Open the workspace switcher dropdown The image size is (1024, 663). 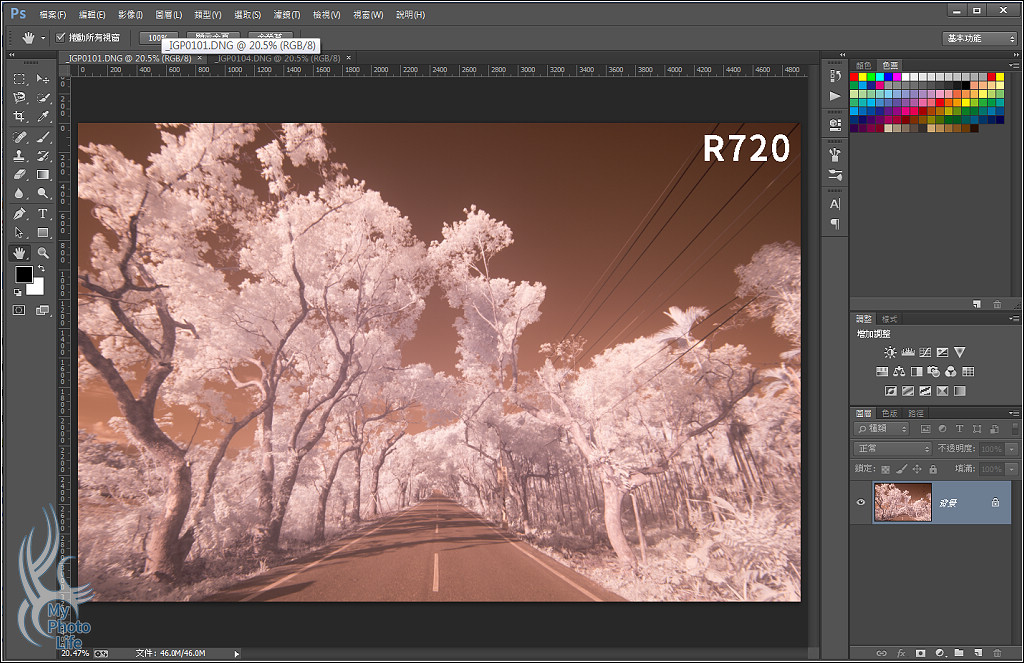979,38
